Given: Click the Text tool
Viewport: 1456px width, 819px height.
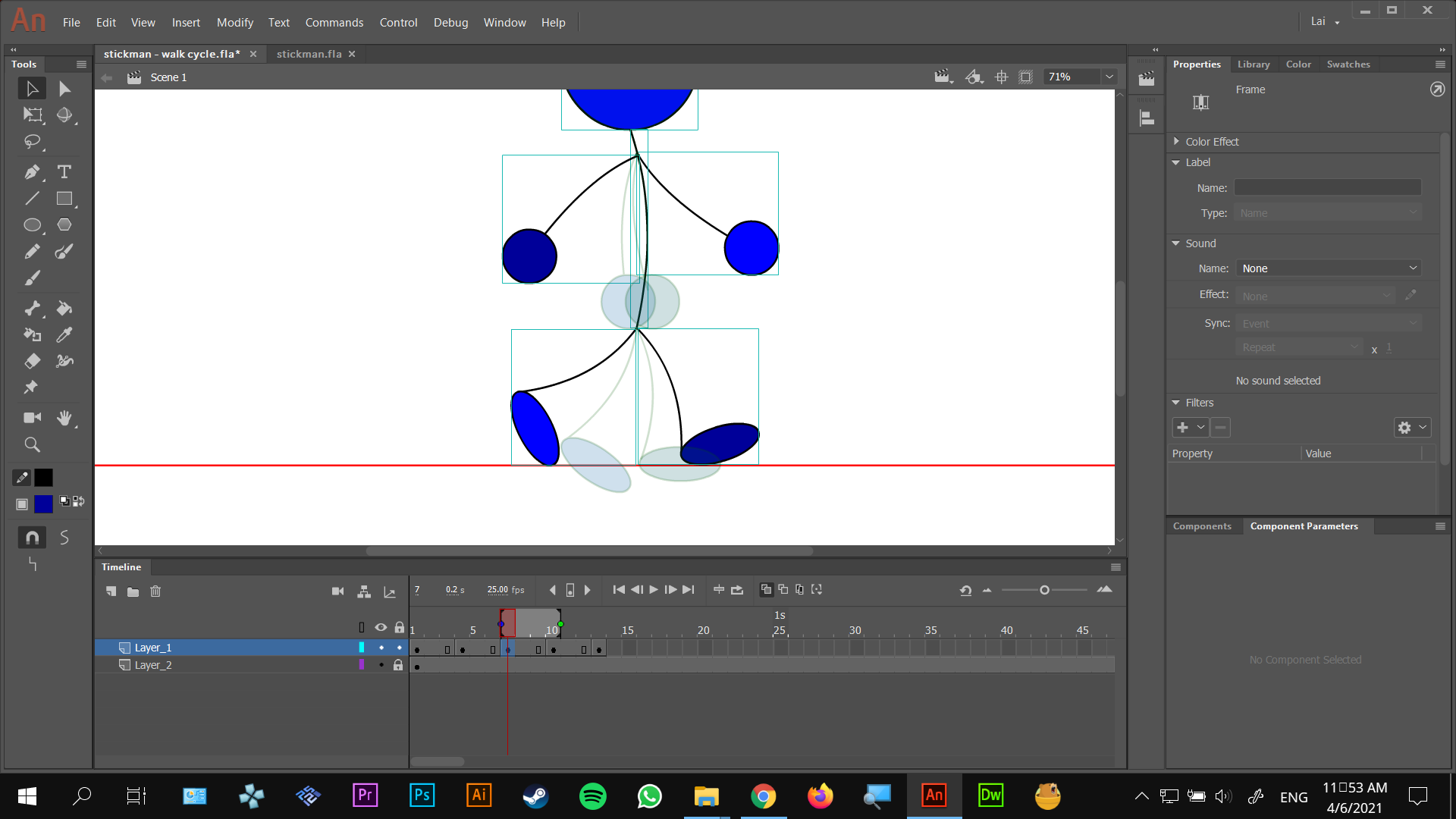Looking at the screenshot, I should pos(64,172).
